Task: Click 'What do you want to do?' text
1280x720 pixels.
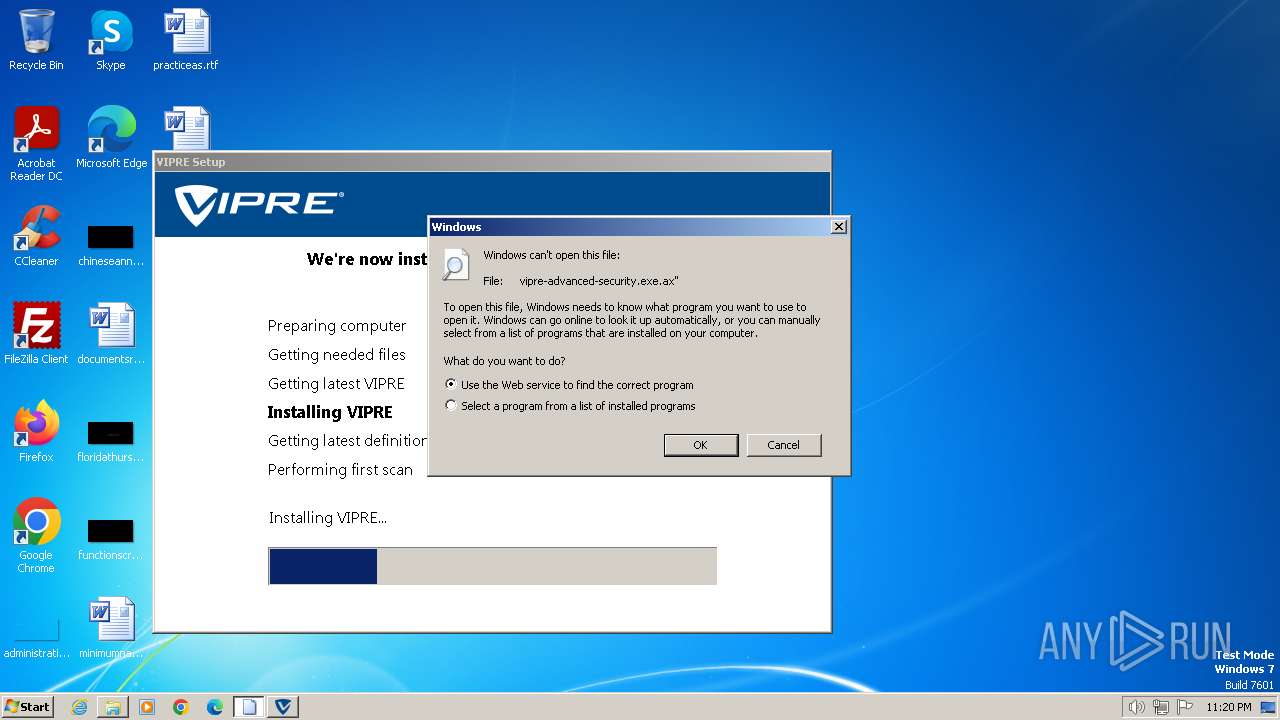Action: click(x=504, y=361)
